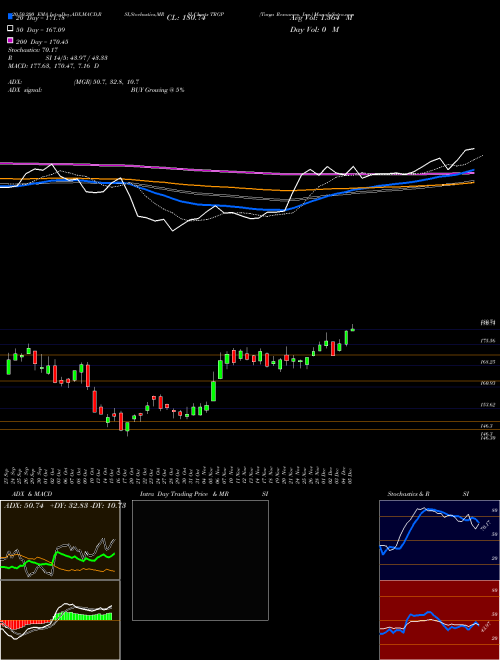Click the 'BUY Growing @ 5%' ADX signal text

click(x=157, y=90)
